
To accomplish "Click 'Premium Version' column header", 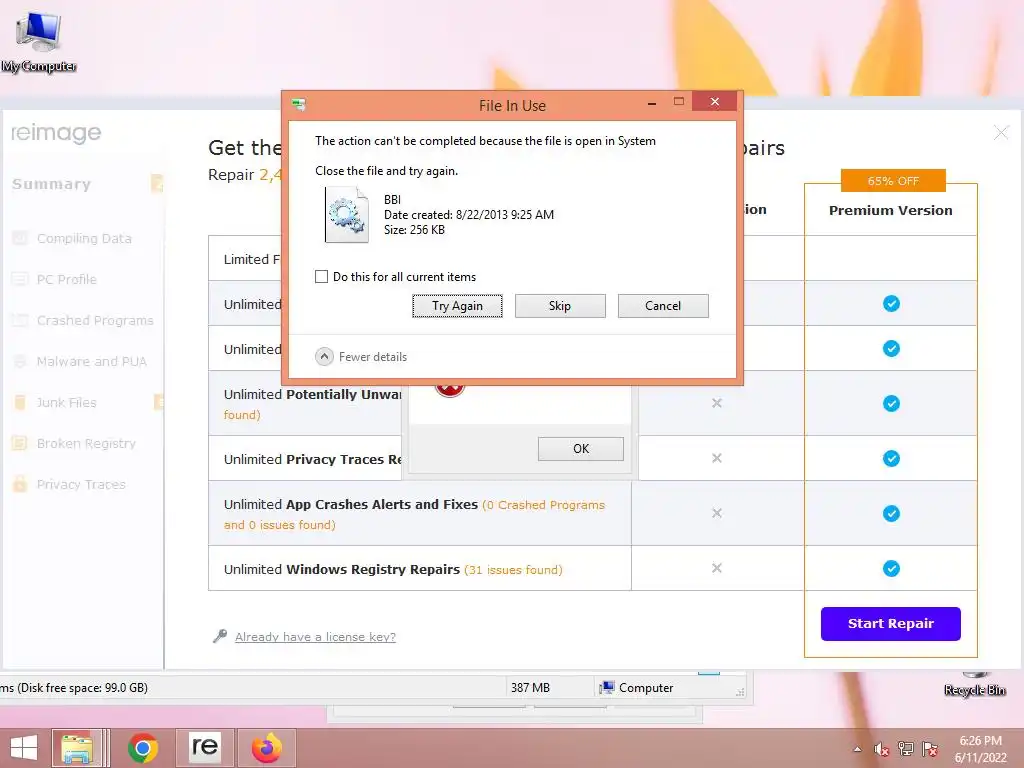I will coord(891,210).
